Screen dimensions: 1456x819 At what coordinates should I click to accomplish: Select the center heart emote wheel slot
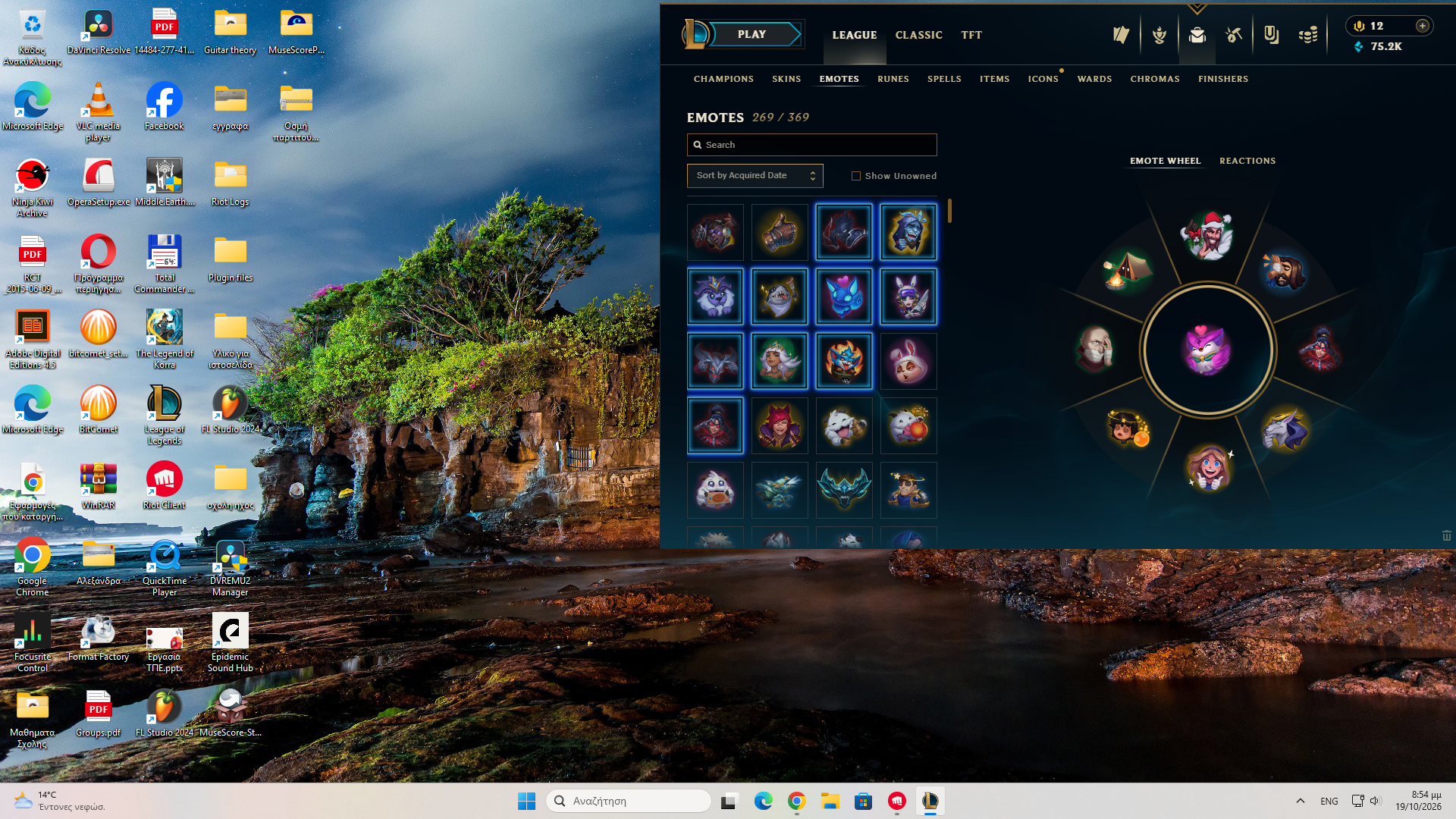point(1207,350)
